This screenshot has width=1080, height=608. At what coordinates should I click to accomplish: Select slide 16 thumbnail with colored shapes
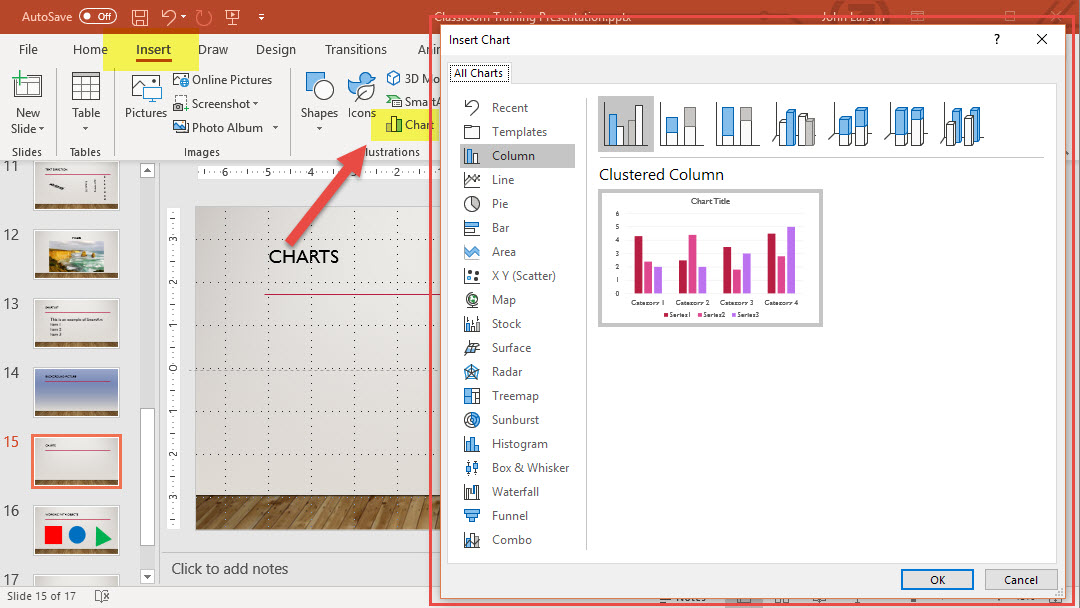(x=77, y=531)
